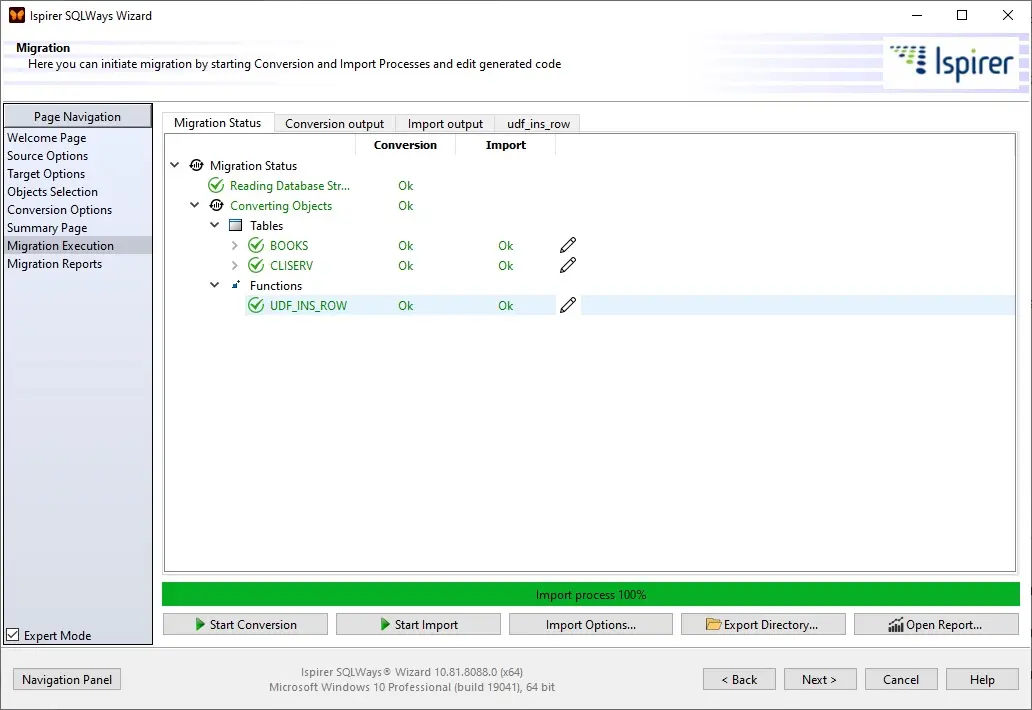The image size is (1032, 710).
Task: Click Ok conversion status of Converting Objects
Action: click(405, 205)
